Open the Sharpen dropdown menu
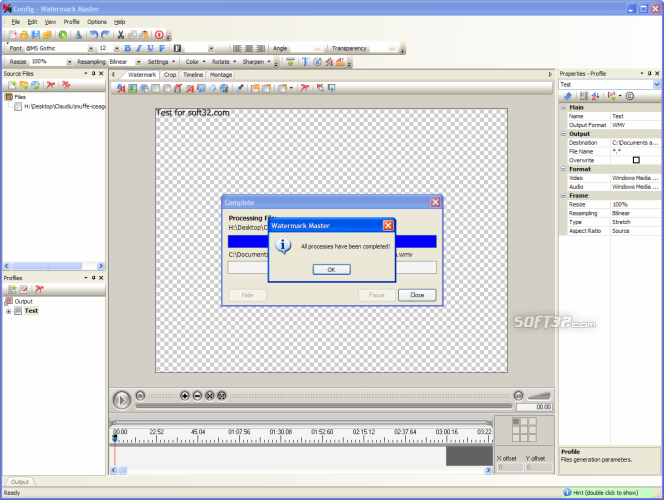 257,62
